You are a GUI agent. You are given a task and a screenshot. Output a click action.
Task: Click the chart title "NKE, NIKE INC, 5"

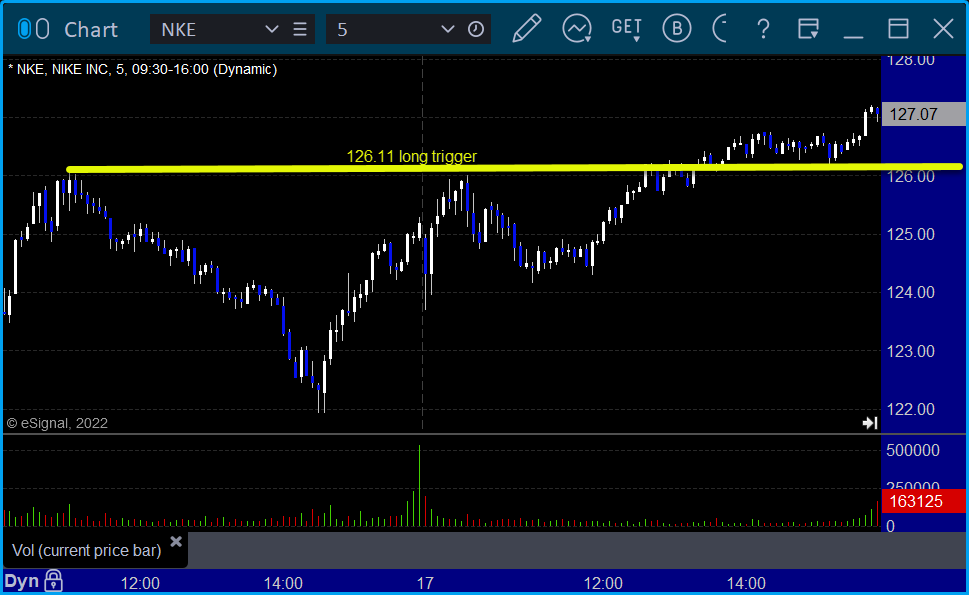(x=64, y=69)
